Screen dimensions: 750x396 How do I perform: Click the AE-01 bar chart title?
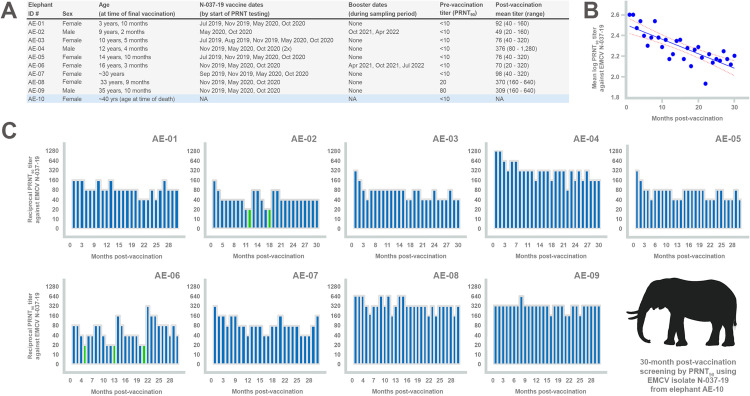pos(166,139)
